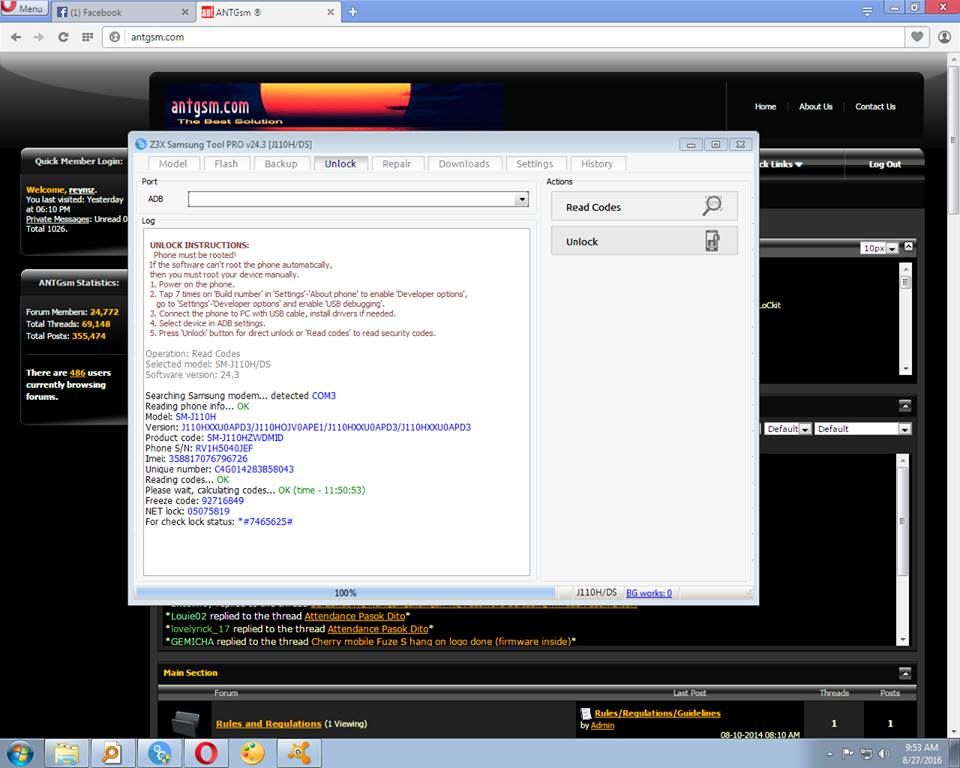
Task: Expand the ADB port dropdown
Action: 521,199
